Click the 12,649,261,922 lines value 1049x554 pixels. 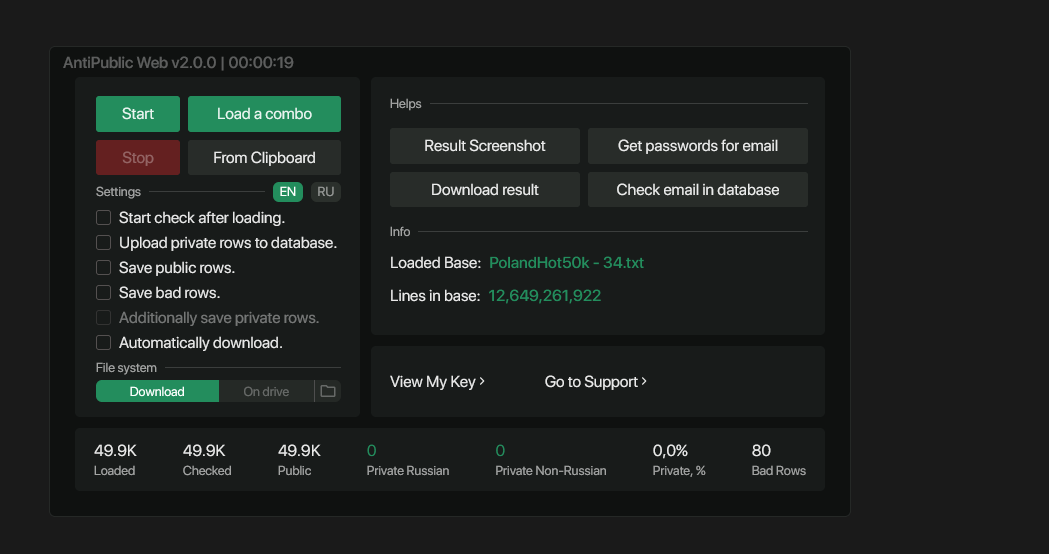click(x=545, y=296)
